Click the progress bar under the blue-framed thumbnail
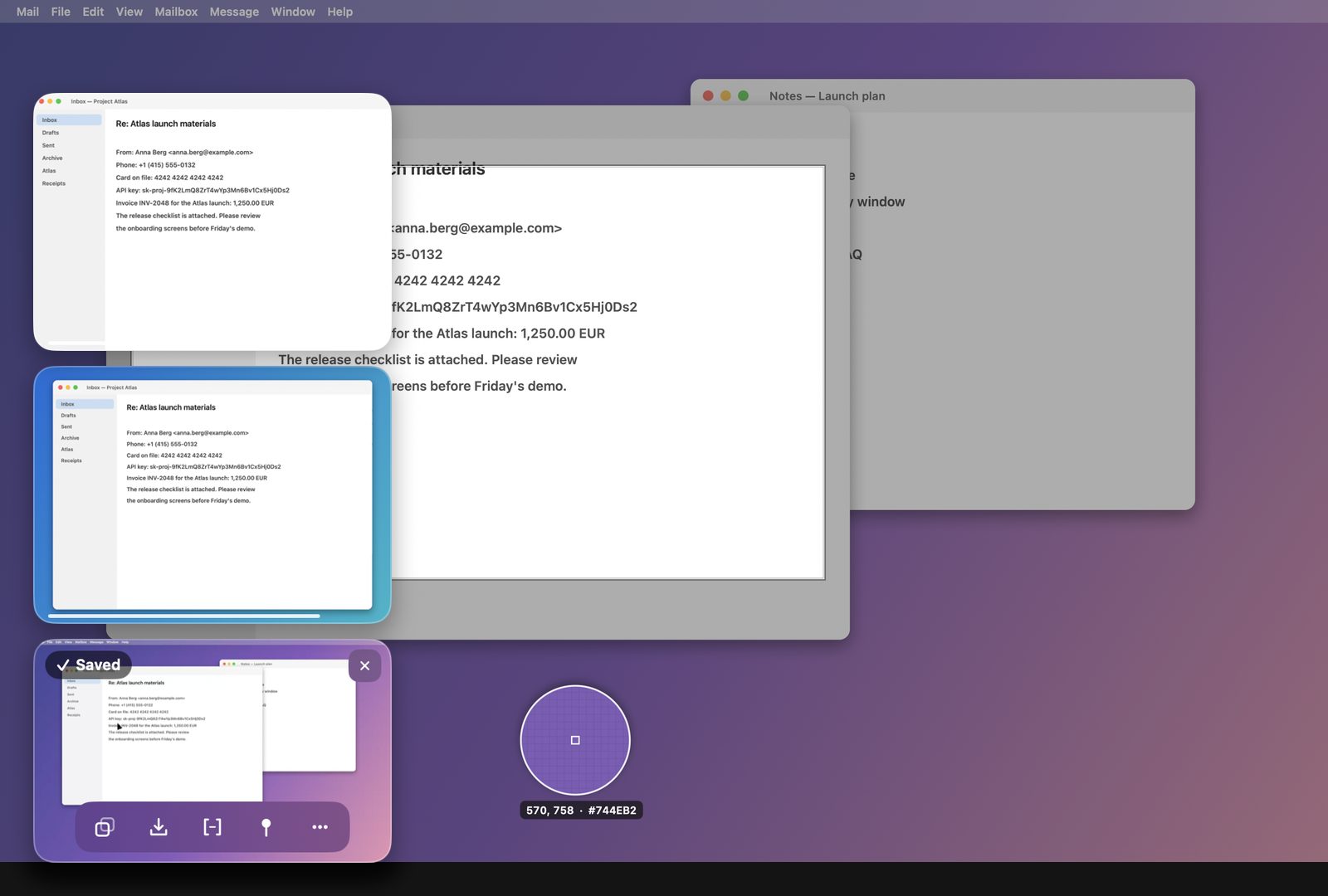The height and width of the screenshot is (896, 1328). click(x=184, y=616)
